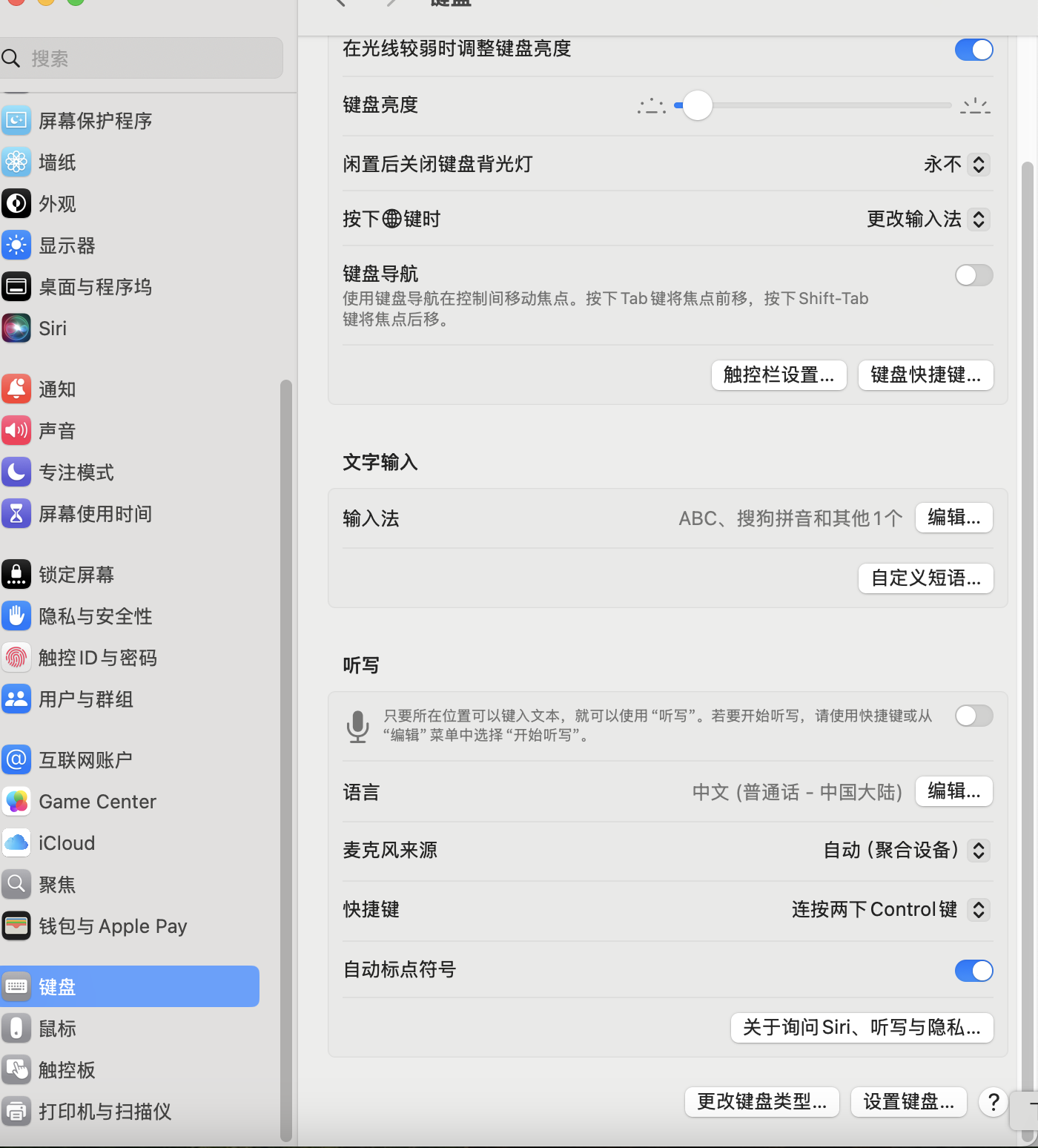
Task: Click the 键盘亮度 slider handle
Action: click(697, 105)
